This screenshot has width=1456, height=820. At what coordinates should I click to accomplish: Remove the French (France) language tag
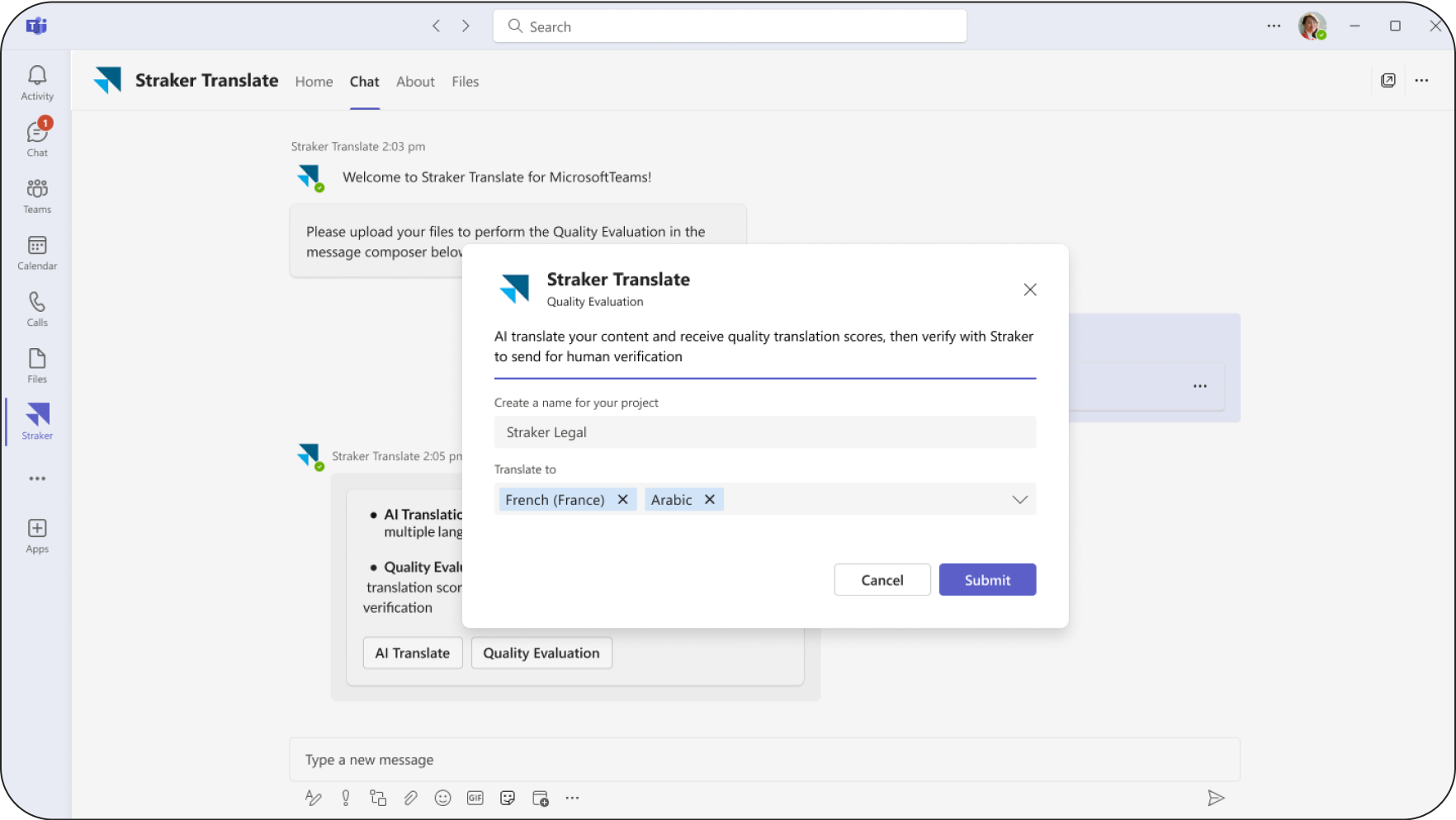point(623,500)
